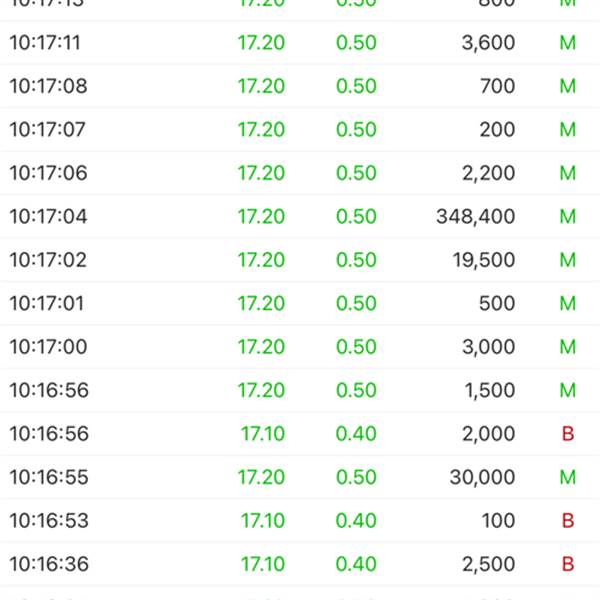Tap the 348,400 volume entry
Image resolution: width=600 pixels, height=600 pixels.
[x=476, y=217]
